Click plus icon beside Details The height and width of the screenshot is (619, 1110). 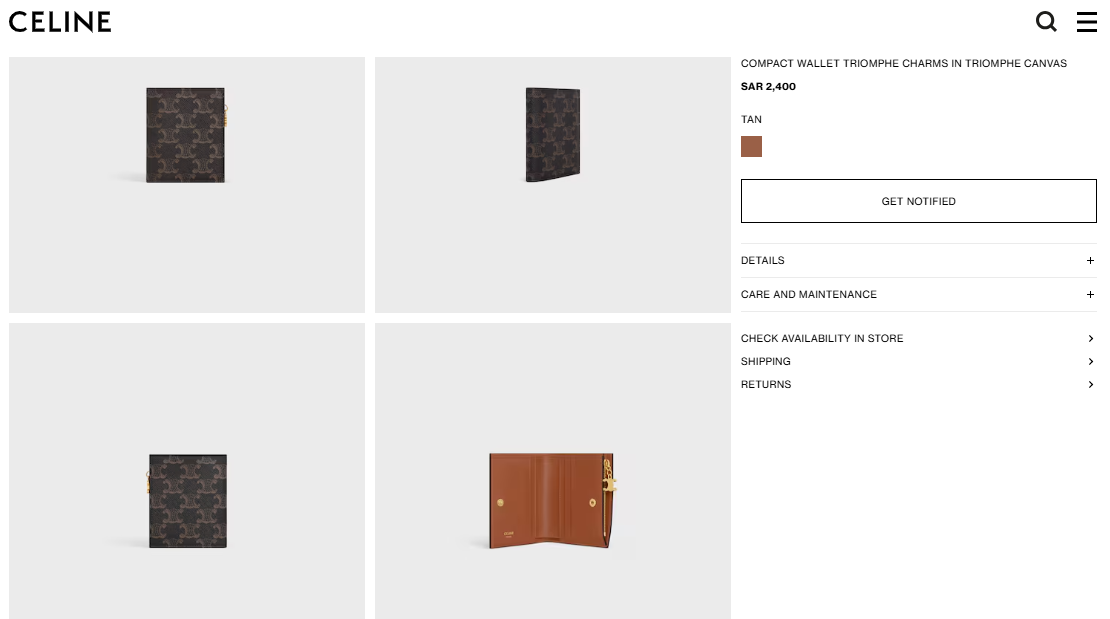pyautogui.click(x=1090, y=261)
